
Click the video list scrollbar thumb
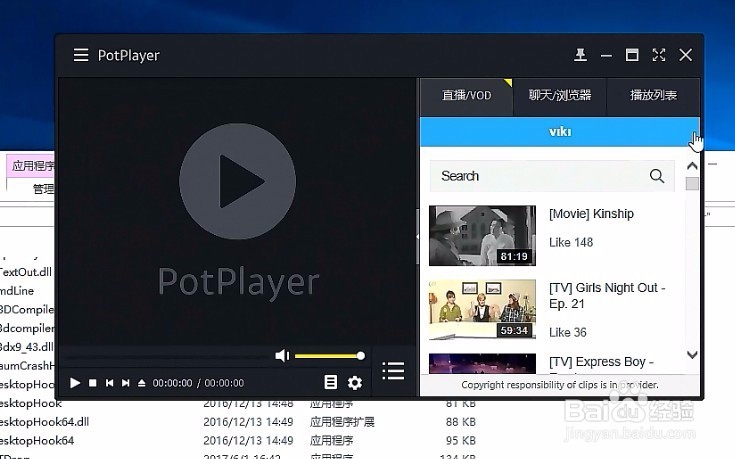(692, 184)
